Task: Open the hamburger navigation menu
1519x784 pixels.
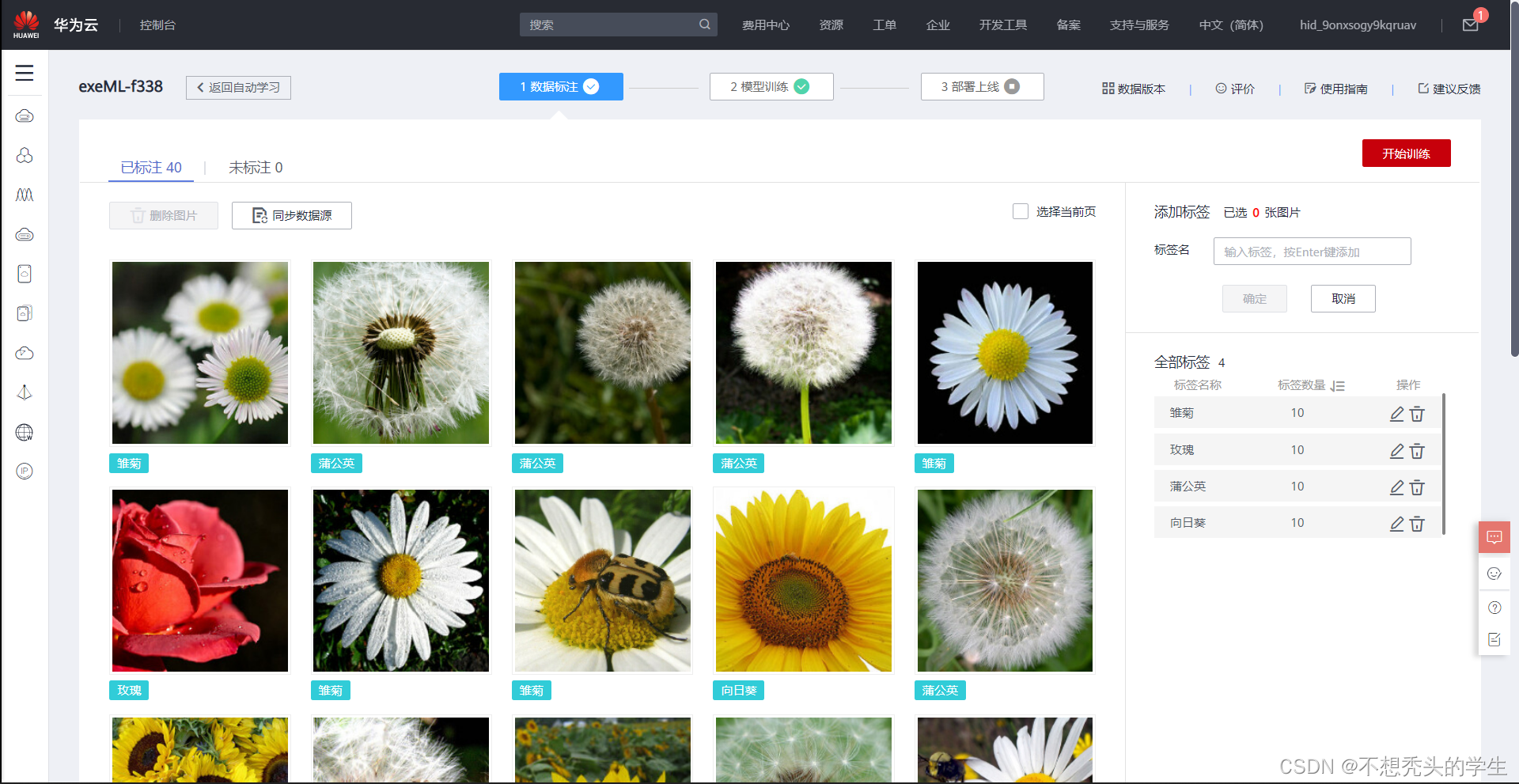Action: pos(25,73)
